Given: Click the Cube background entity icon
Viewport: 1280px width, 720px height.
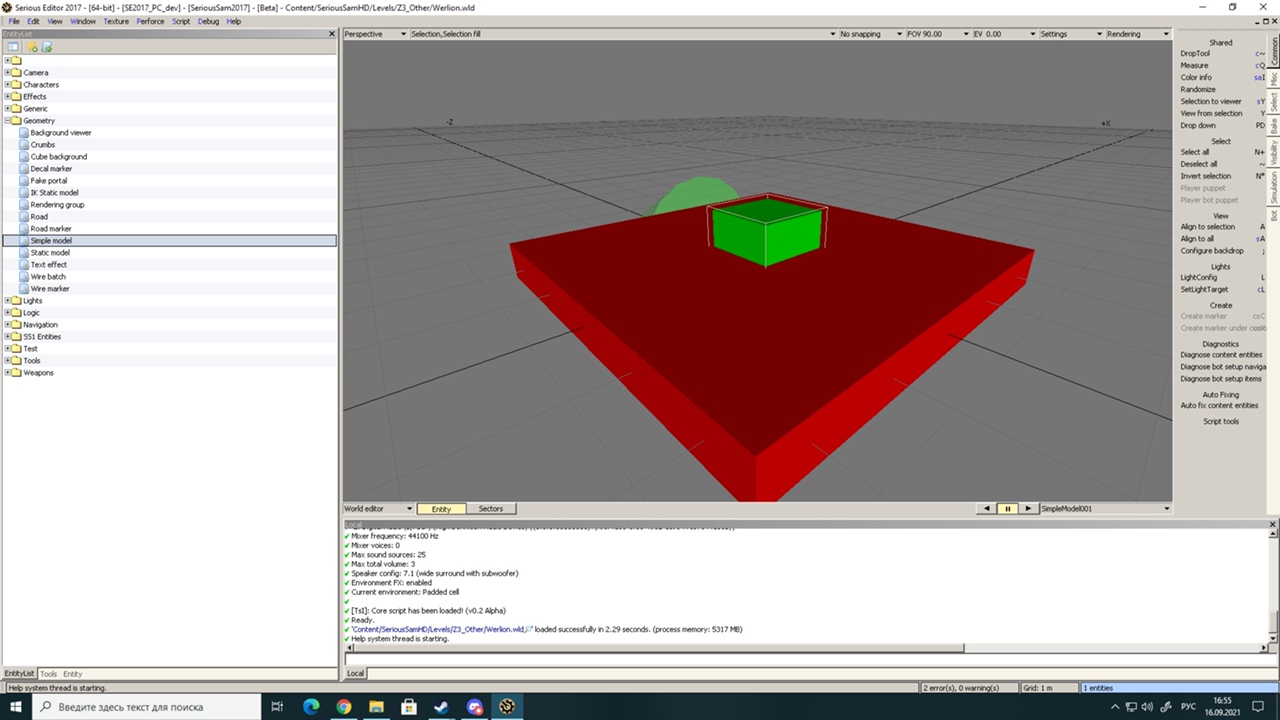Looking at the screenshot, I should tap(24, 157).
